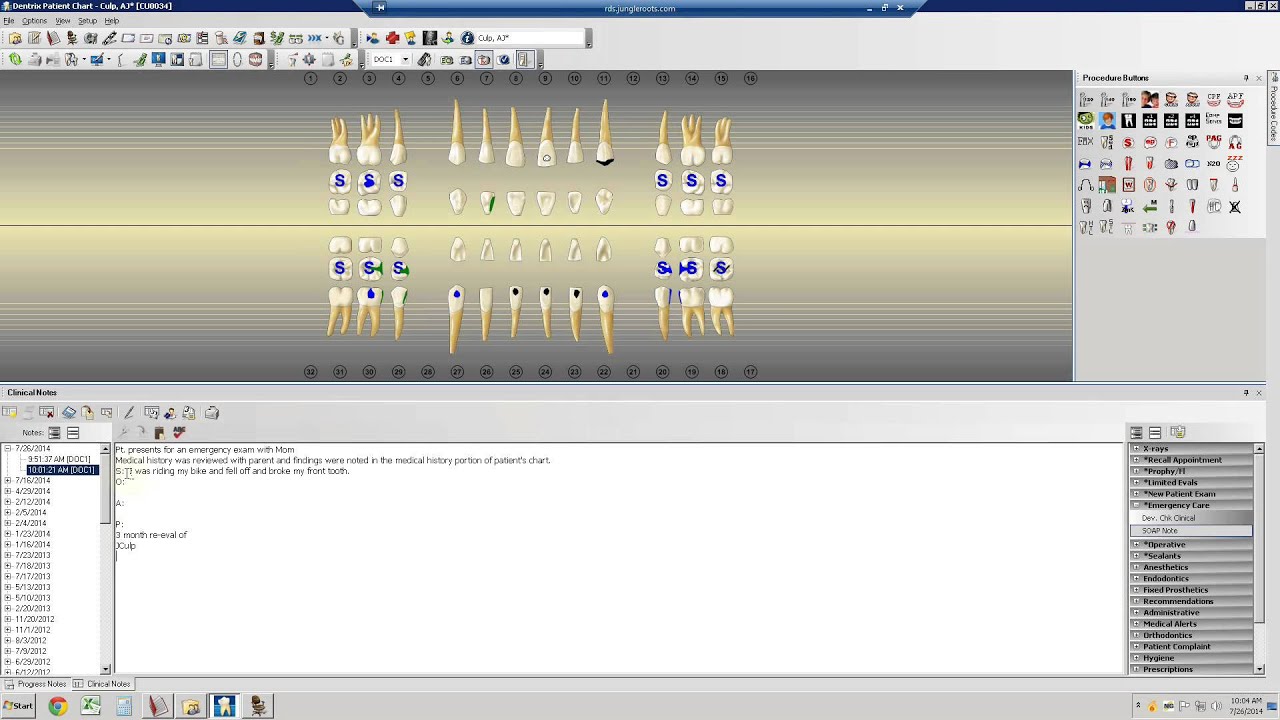Click the green refresh icon in chart toolbar
The height and width of the screenshot is (720, 1280).
click(15, 60)
